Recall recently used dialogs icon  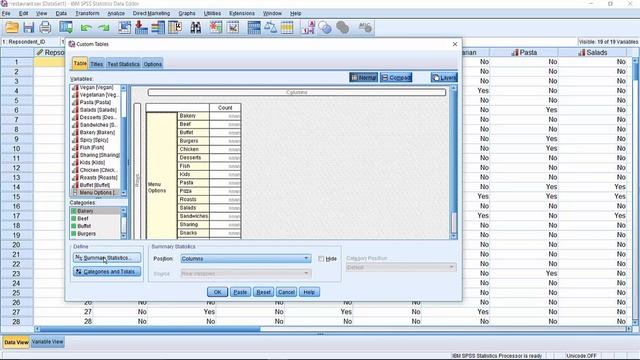66,28
